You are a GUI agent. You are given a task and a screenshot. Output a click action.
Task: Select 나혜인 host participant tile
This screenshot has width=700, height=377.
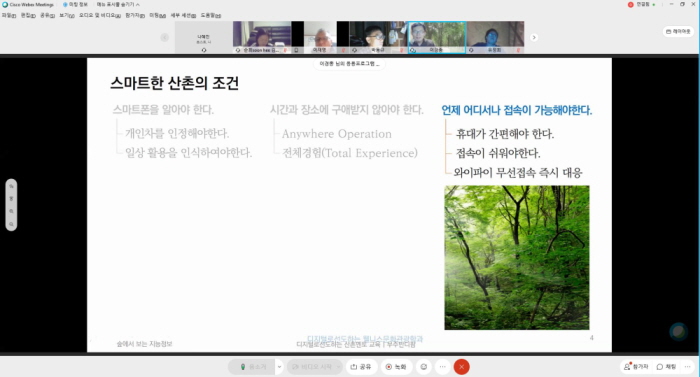(x=204, y=38)
